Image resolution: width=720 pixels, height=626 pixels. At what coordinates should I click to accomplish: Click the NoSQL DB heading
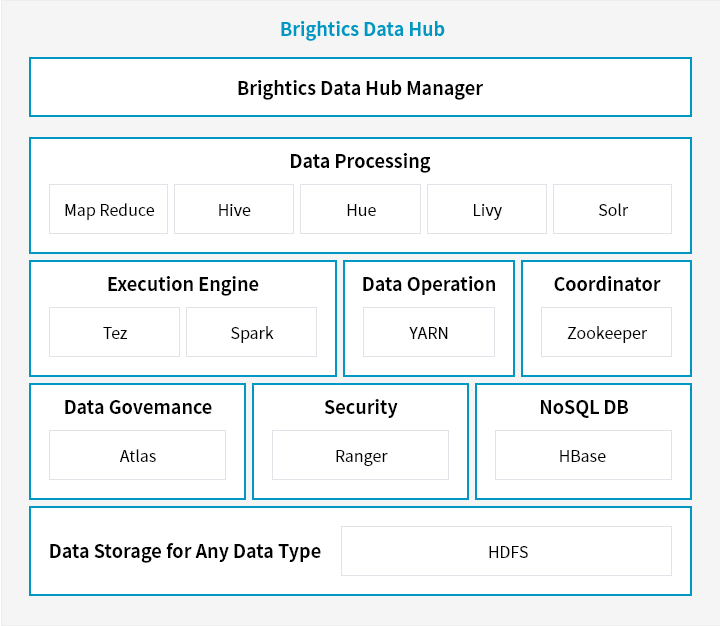tap(584, 407)
